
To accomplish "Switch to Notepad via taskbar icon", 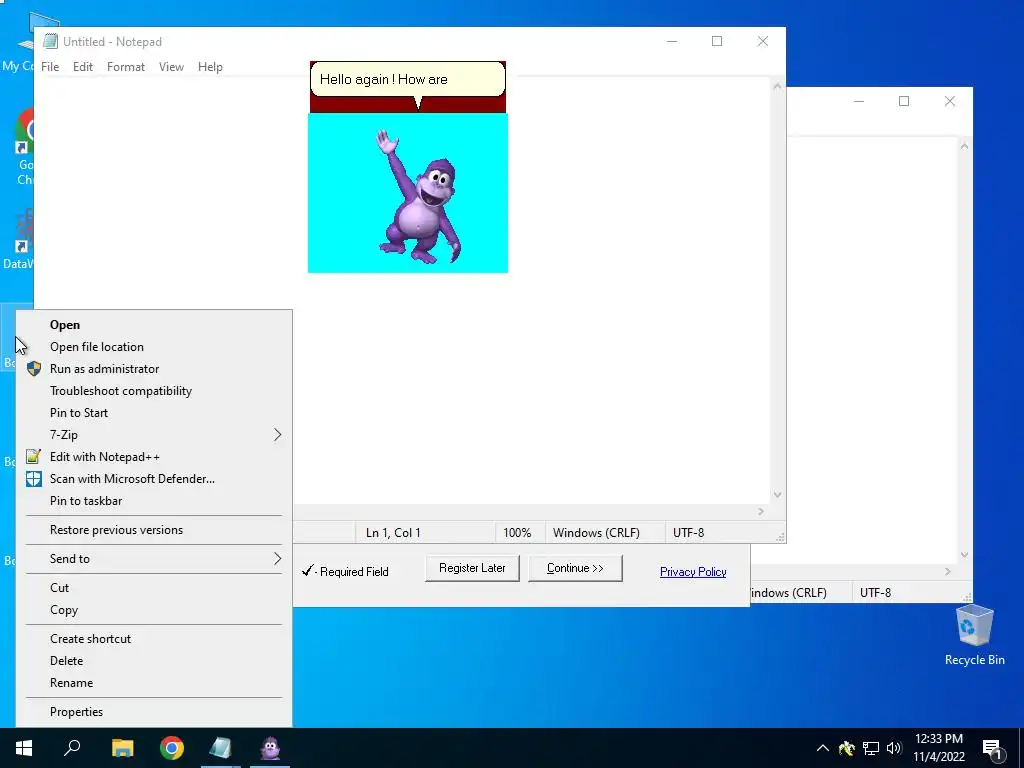I will coord(221,748).
